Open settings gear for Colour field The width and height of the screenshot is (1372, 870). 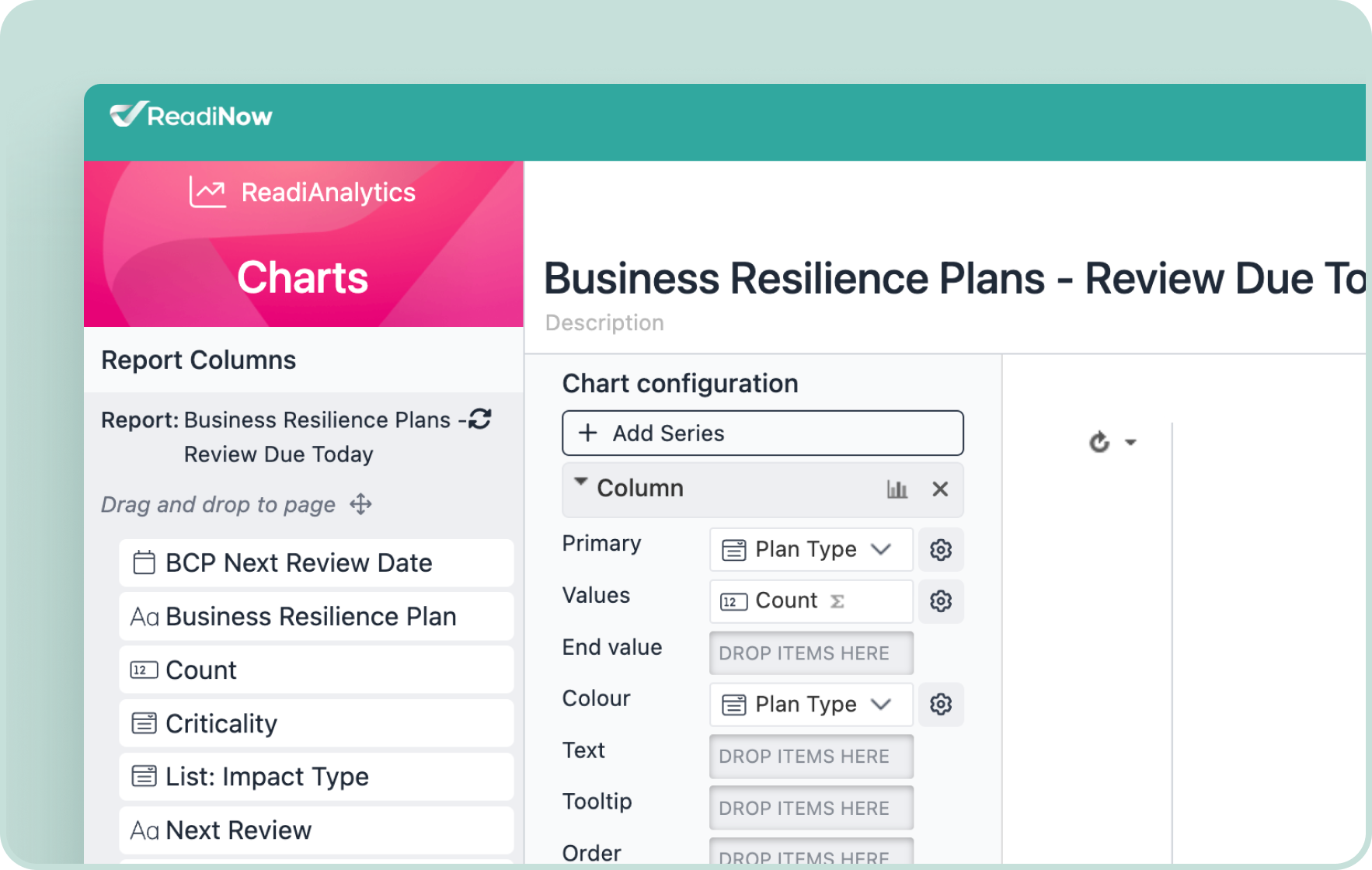click(x=940, y=705)
